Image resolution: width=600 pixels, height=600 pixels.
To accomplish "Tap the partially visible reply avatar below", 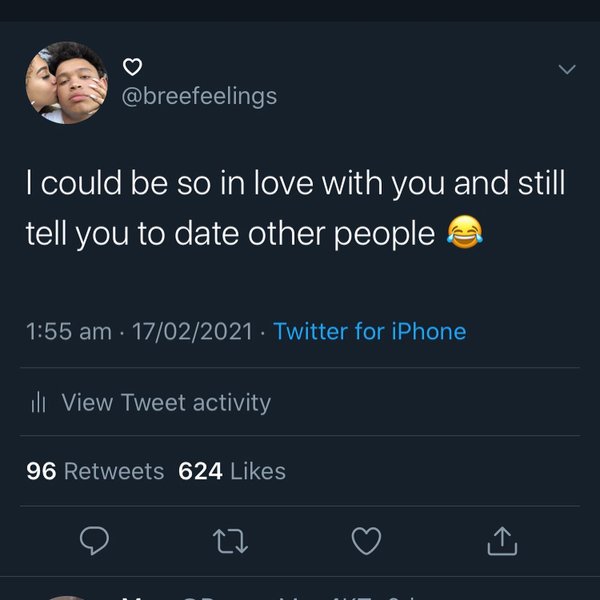I will point(66,596).
